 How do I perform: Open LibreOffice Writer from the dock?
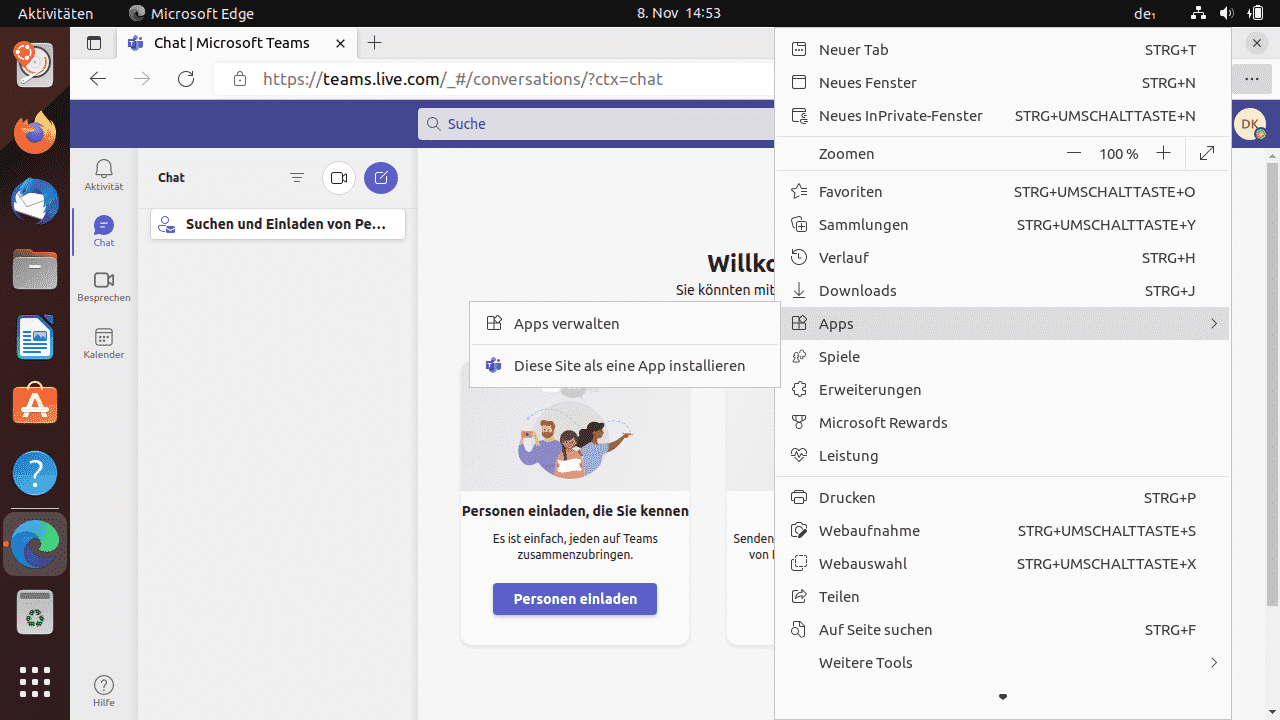pyautogui.click(x=35, y=337)
